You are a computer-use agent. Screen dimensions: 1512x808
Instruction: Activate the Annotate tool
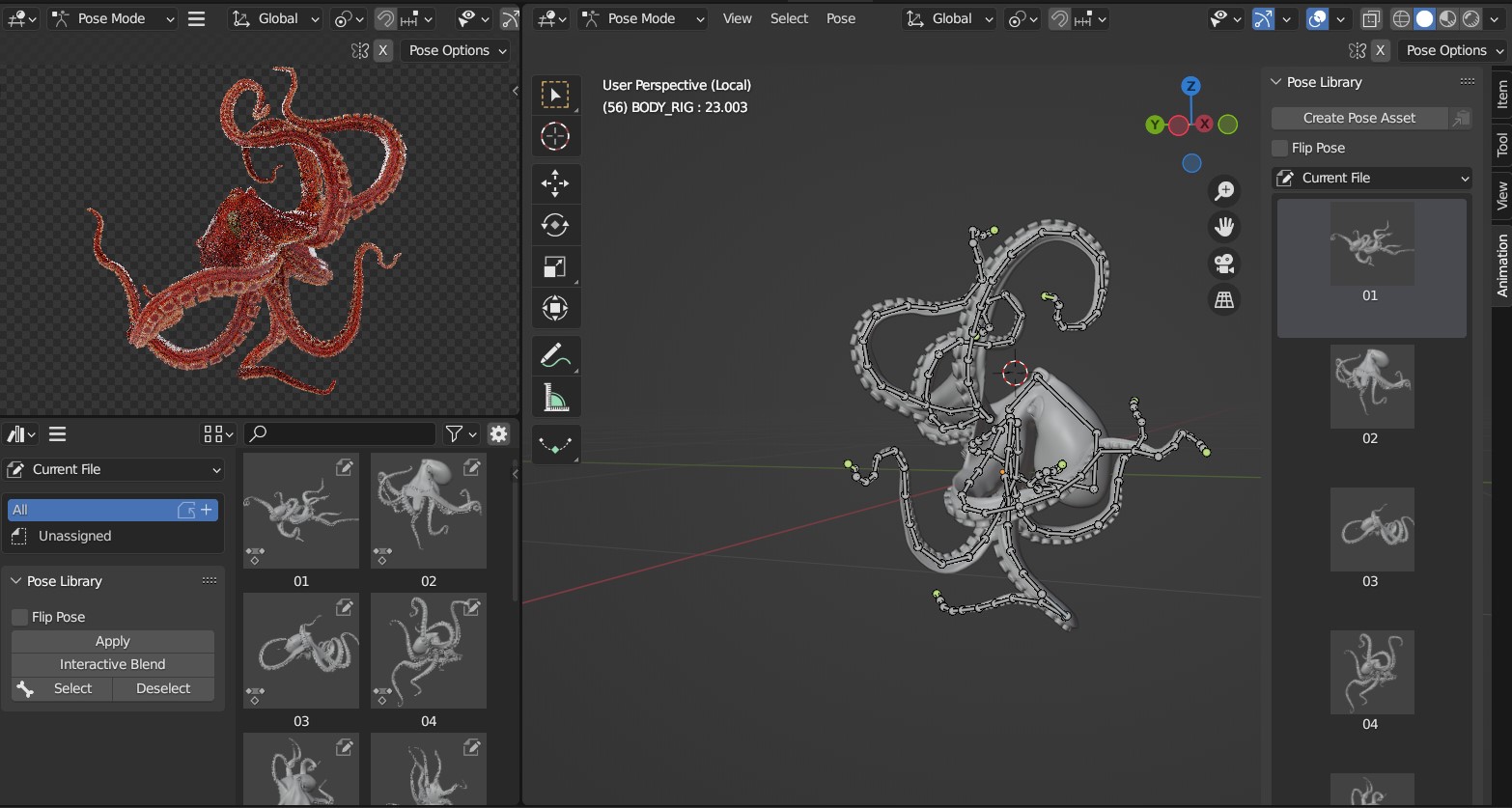tap(555, 356)
